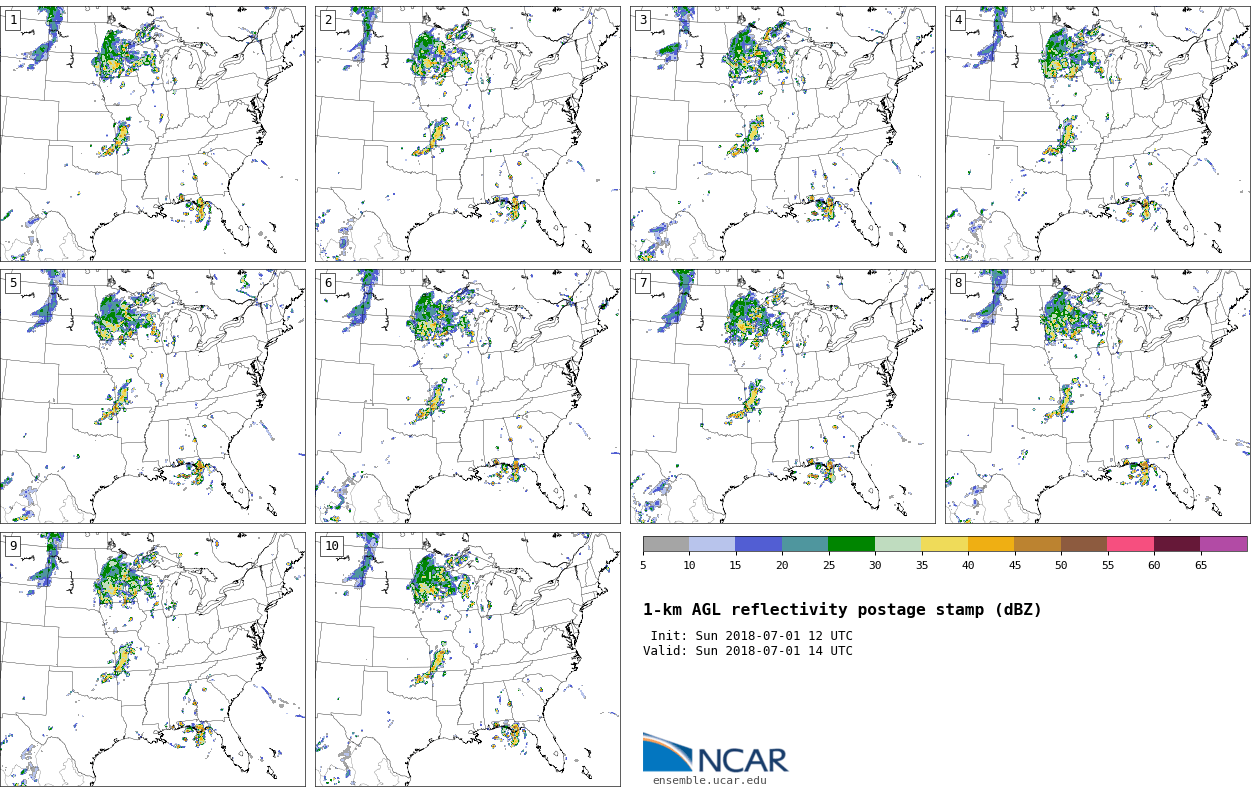
Task: Open the ensemble.ucar.edu link
Action: 709,780
